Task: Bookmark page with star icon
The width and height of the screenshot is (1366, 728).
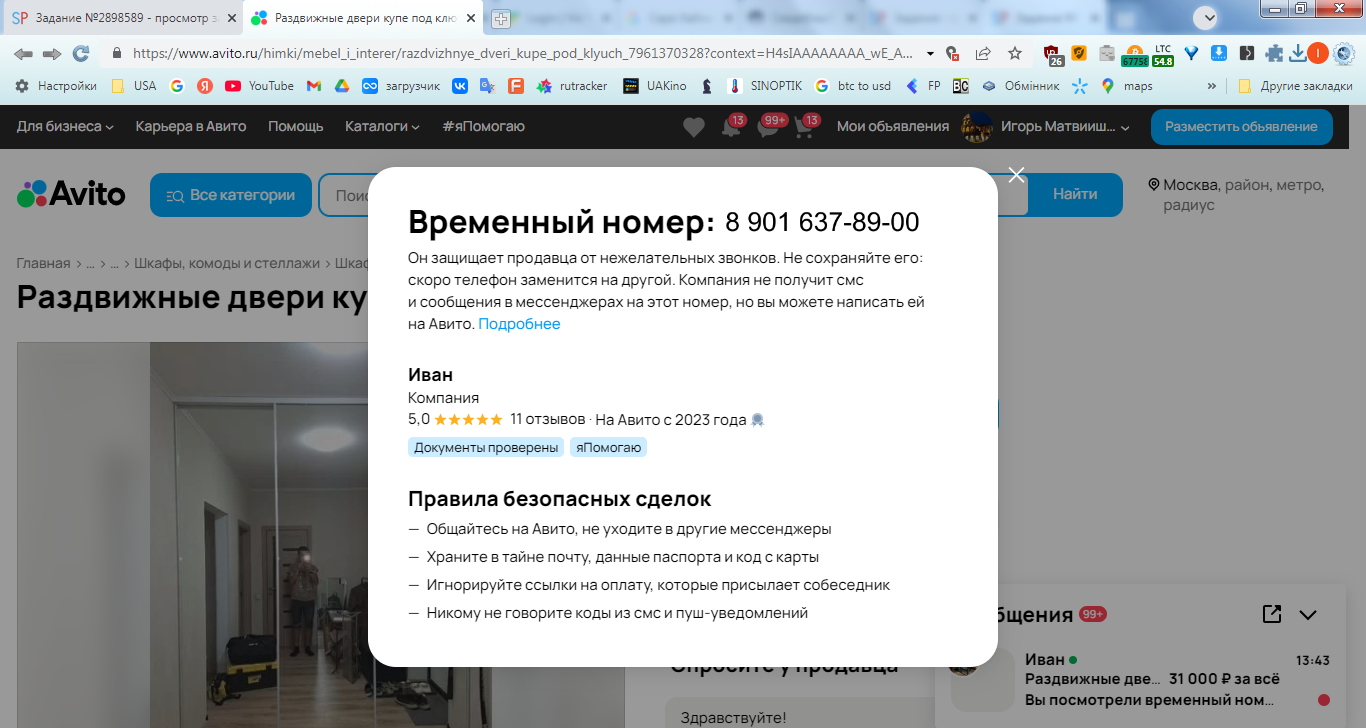Action: [1014, 54]
